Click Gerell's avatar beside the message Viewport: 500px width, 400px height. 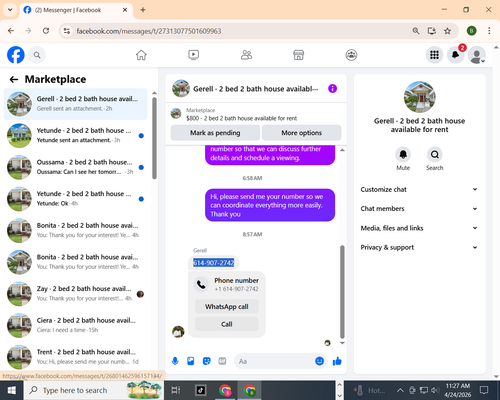(178, 332)
